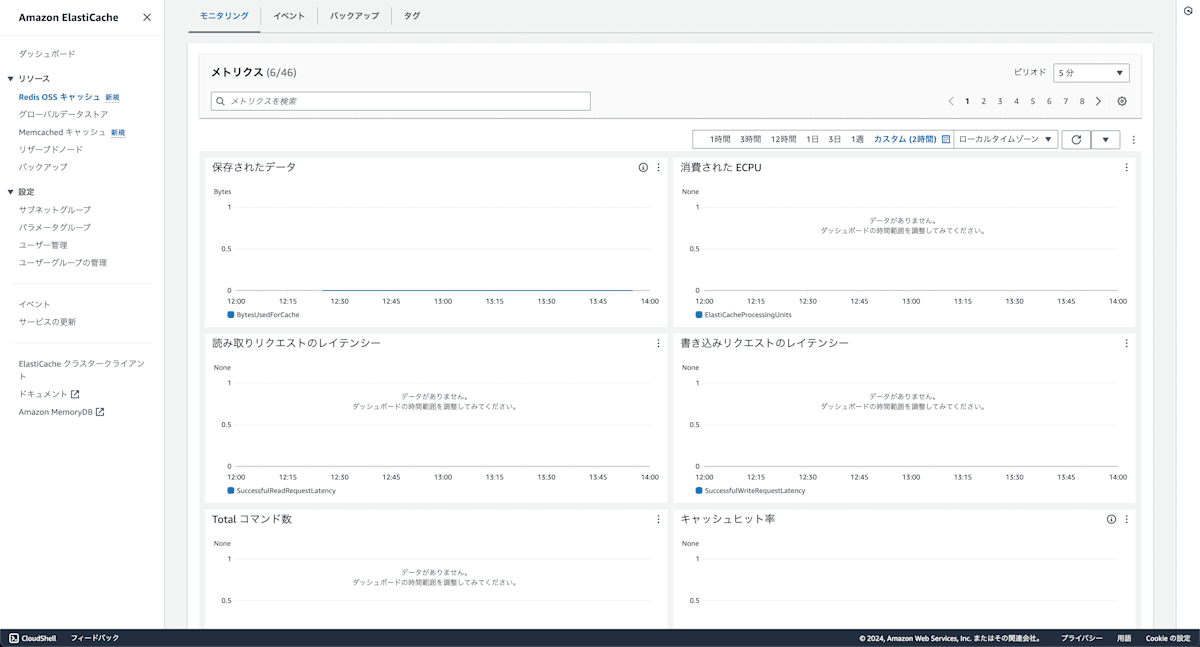Viewport: 1200px width, 647px height.
Task: Go to metrics page 2
Action: coord(984,101)
